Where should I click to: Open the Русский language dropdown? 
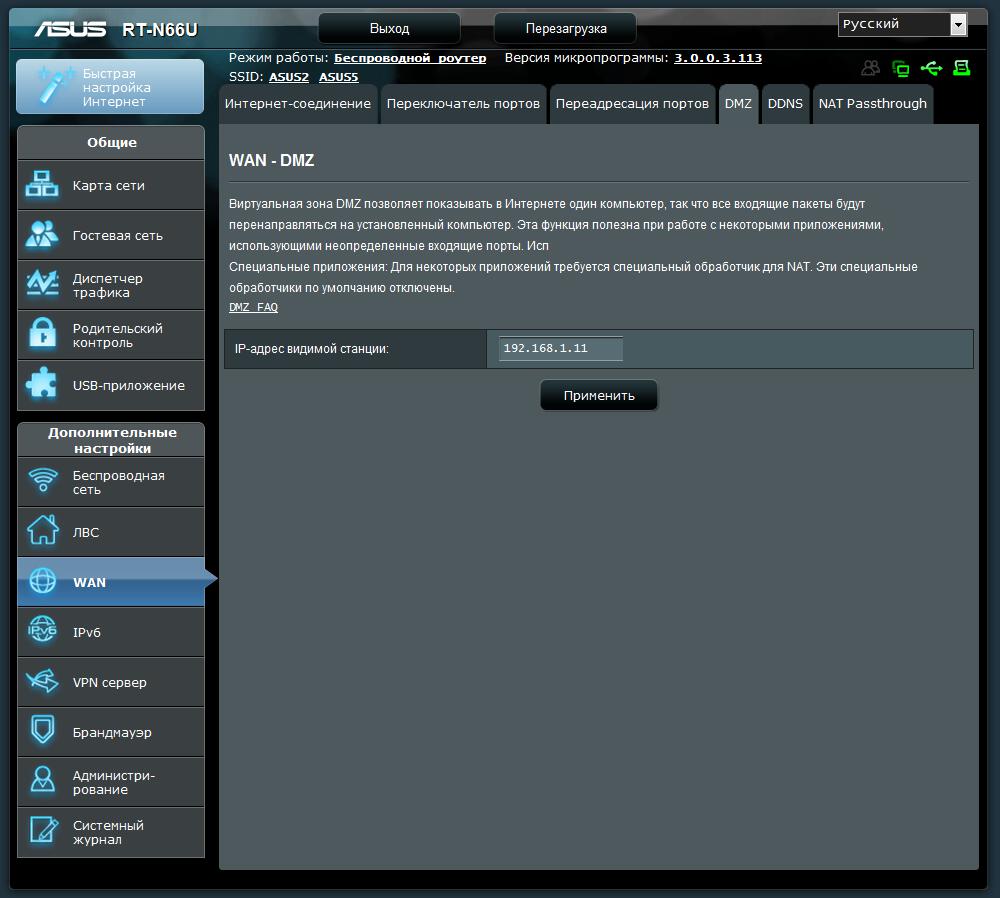tap(902, 24)
